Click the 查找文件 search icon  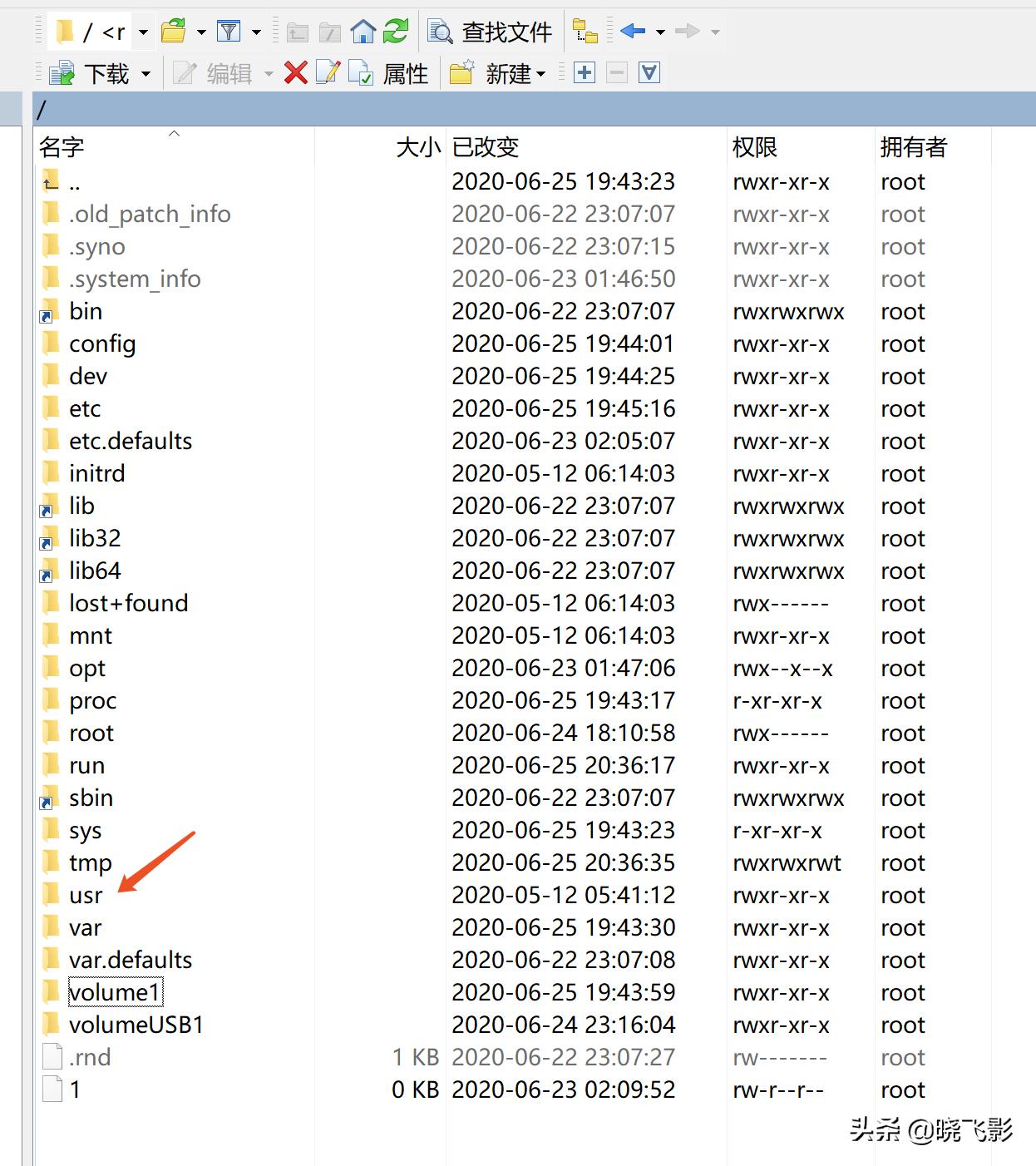[x=438, y=31]
